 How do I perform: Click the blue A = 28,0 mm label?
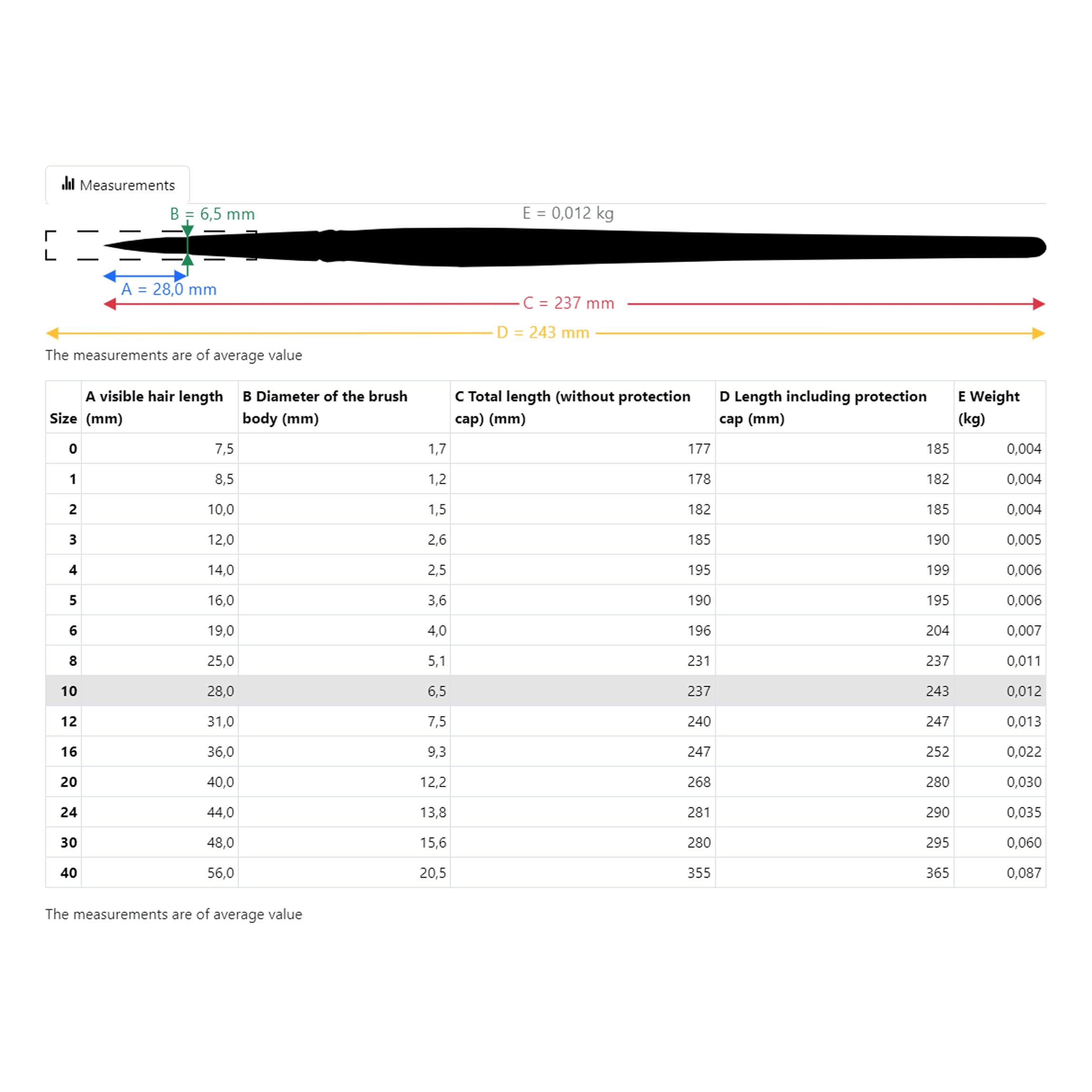169,290
